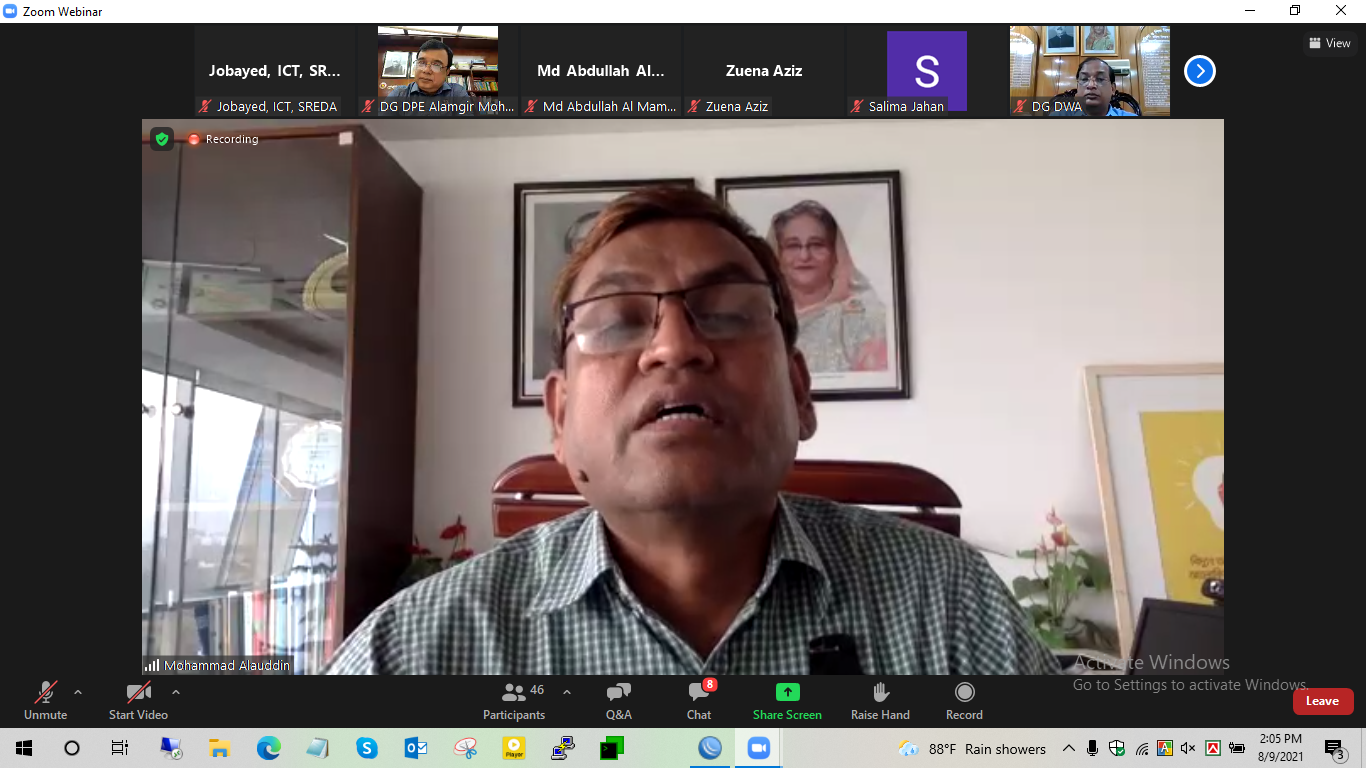Leave the webinar
Viewport: 1366px width, 768px height.
(x=1322, y=701)
